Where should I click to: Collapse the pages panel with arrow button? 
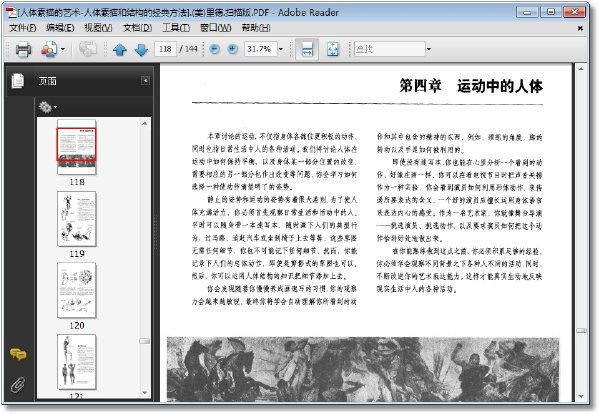[x=145, y=81]
